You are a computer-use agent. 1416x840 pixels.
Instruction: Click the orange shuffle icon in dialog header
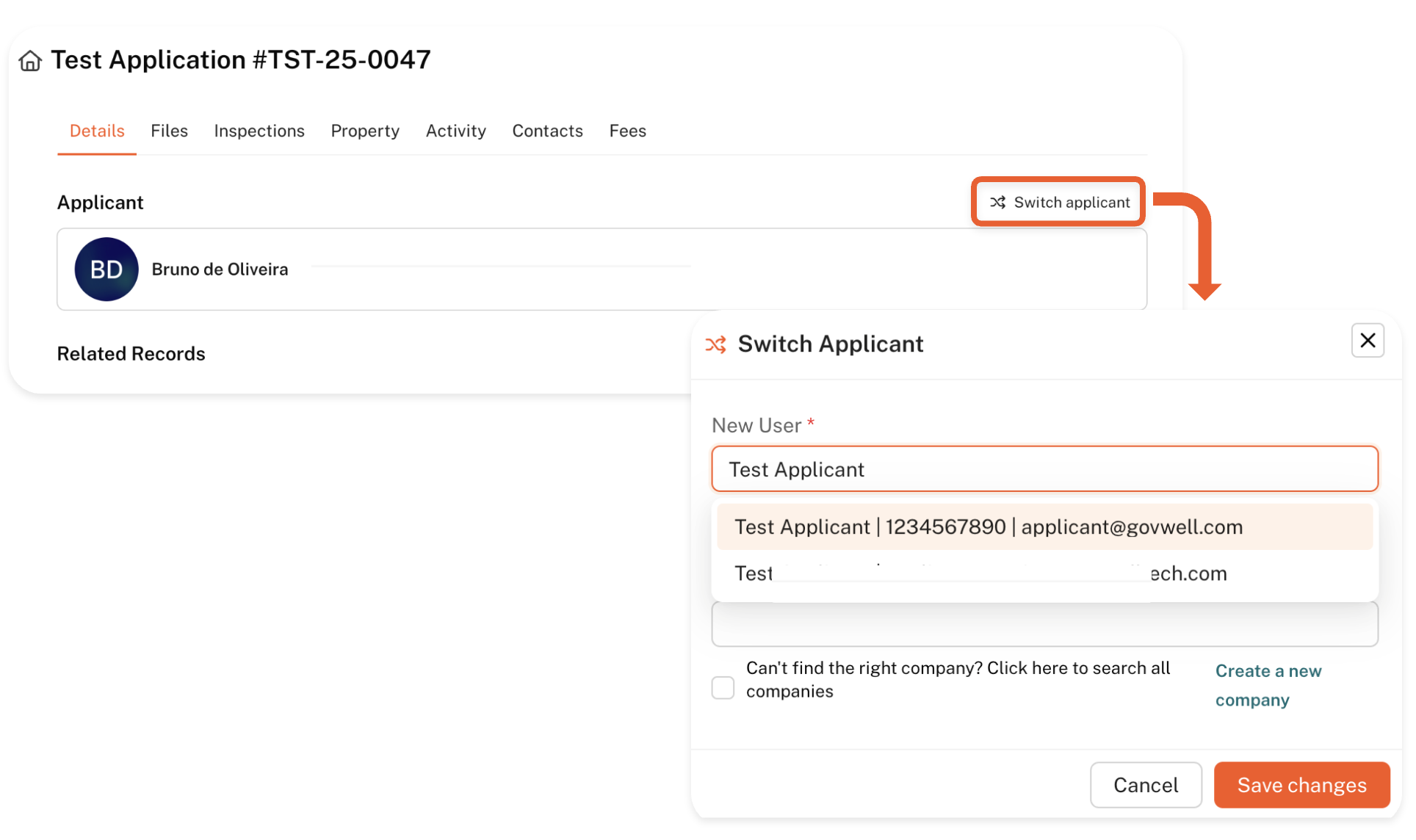click(716, 344)
